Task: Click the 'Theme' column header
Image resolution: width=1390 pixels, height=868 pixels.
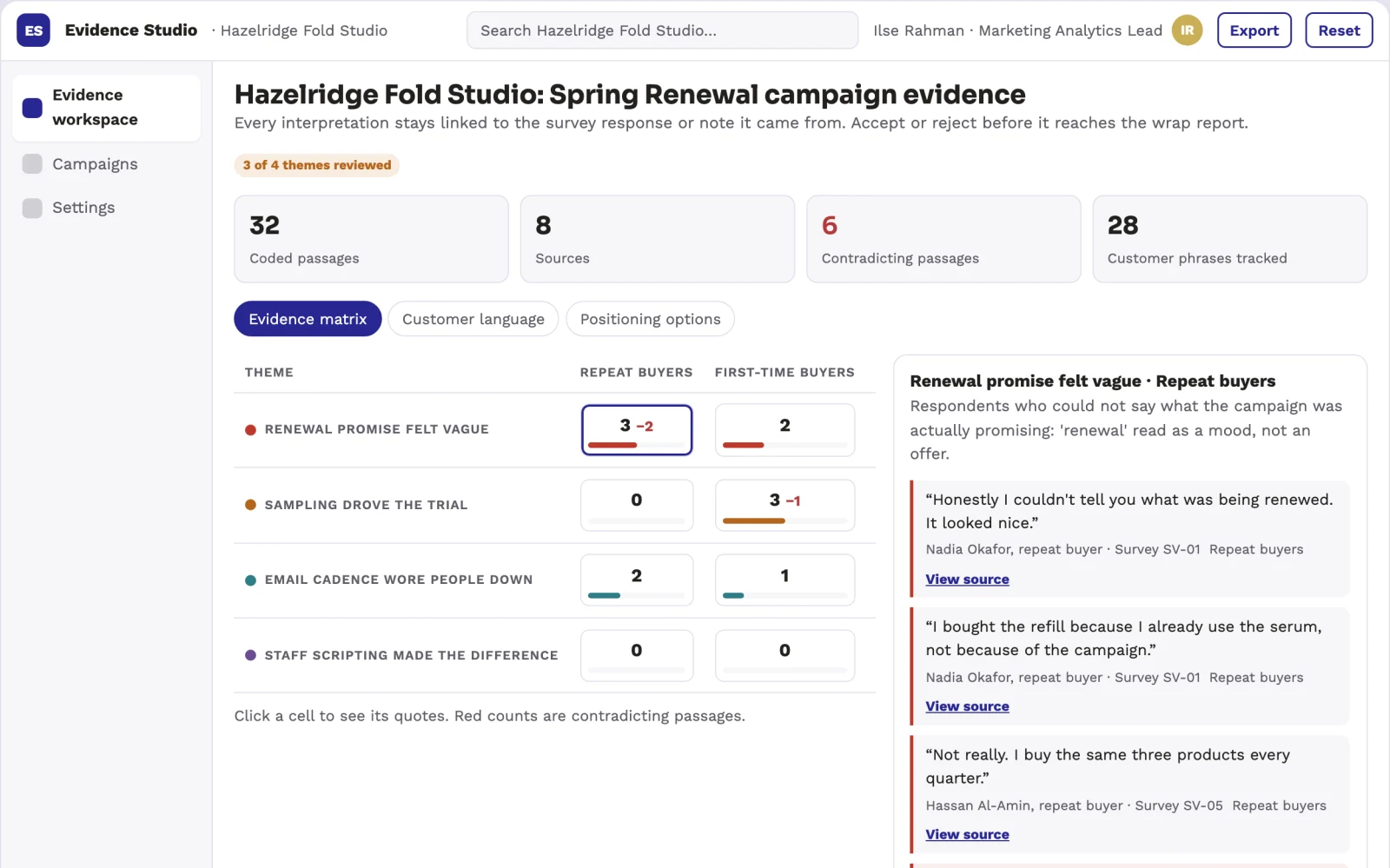Action: (x=269, y=372)
